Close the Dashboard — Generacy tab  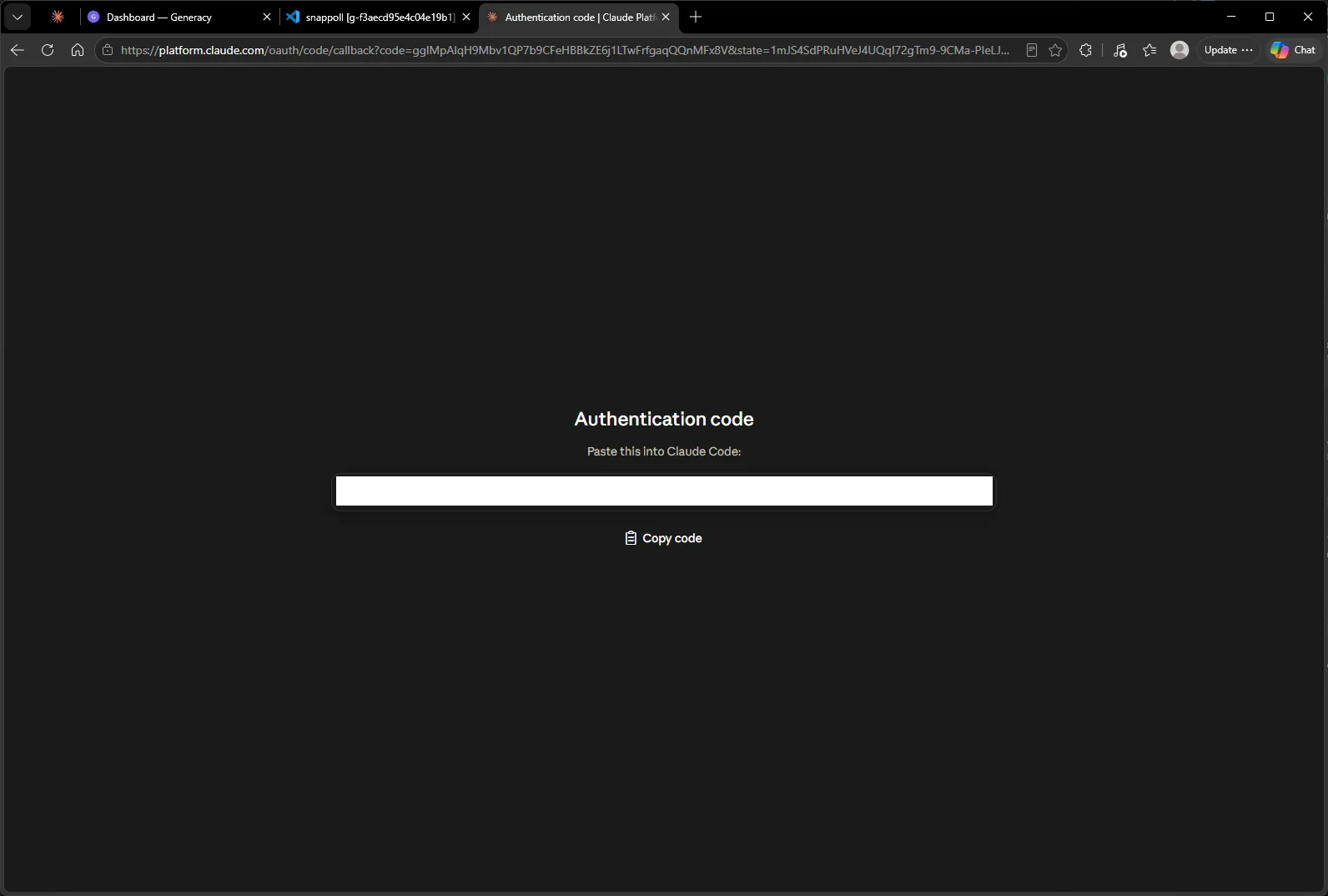(267, 17)
